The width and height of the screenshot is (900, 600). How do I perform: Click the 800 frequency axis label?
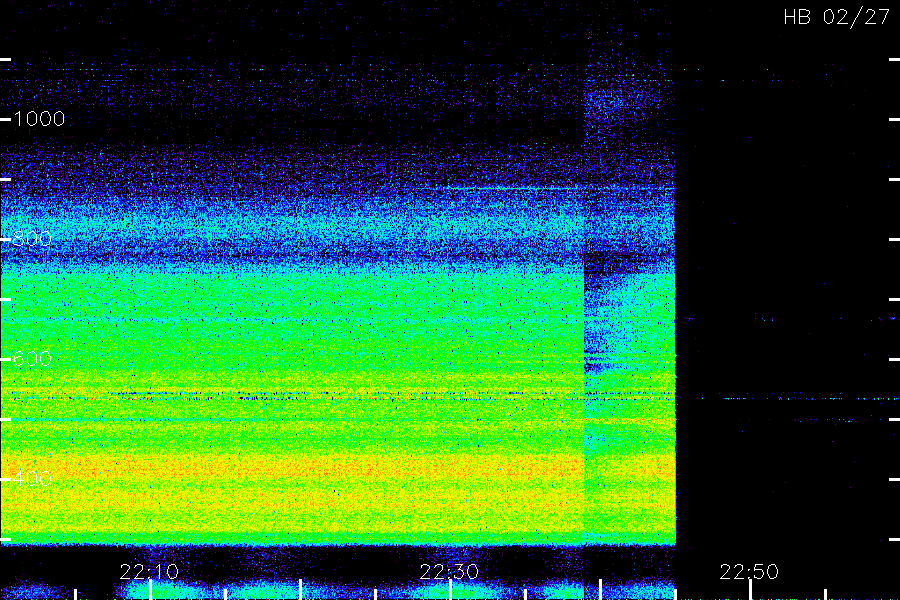pyautogui.click(x=32, y=239)
